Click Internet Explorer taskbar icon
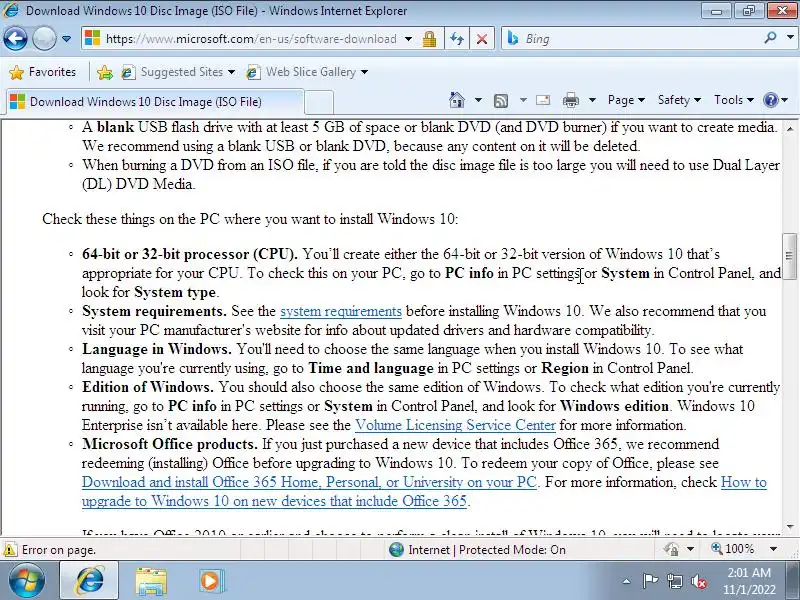Image resolution: width=800 pixels, height=600 pixels. click(x=89, y=581)
